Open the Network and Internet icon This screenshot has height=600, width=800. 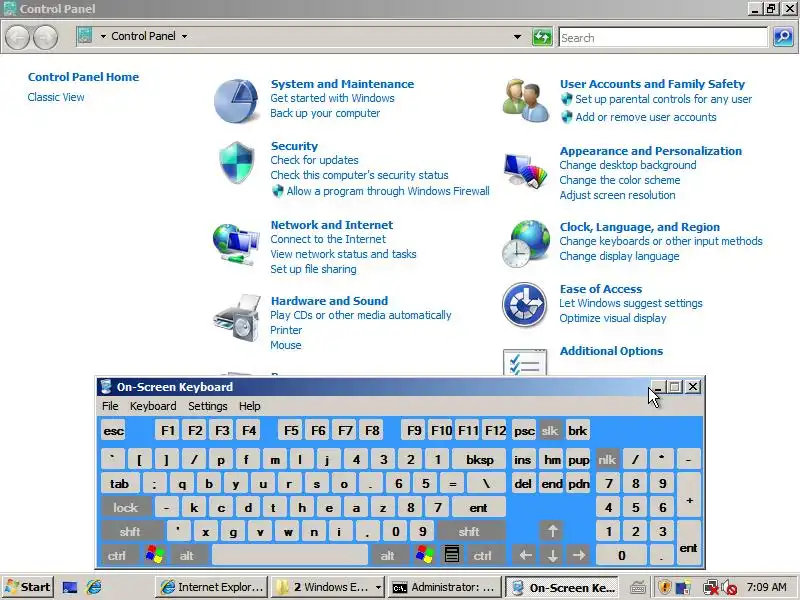(x=235, y=243)
